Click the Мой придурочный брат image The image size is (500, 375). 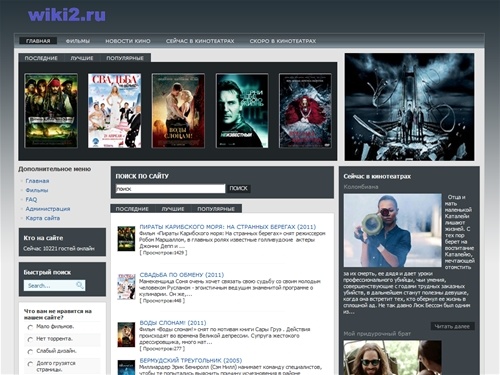pyautogui.click(x=393, y=357)
